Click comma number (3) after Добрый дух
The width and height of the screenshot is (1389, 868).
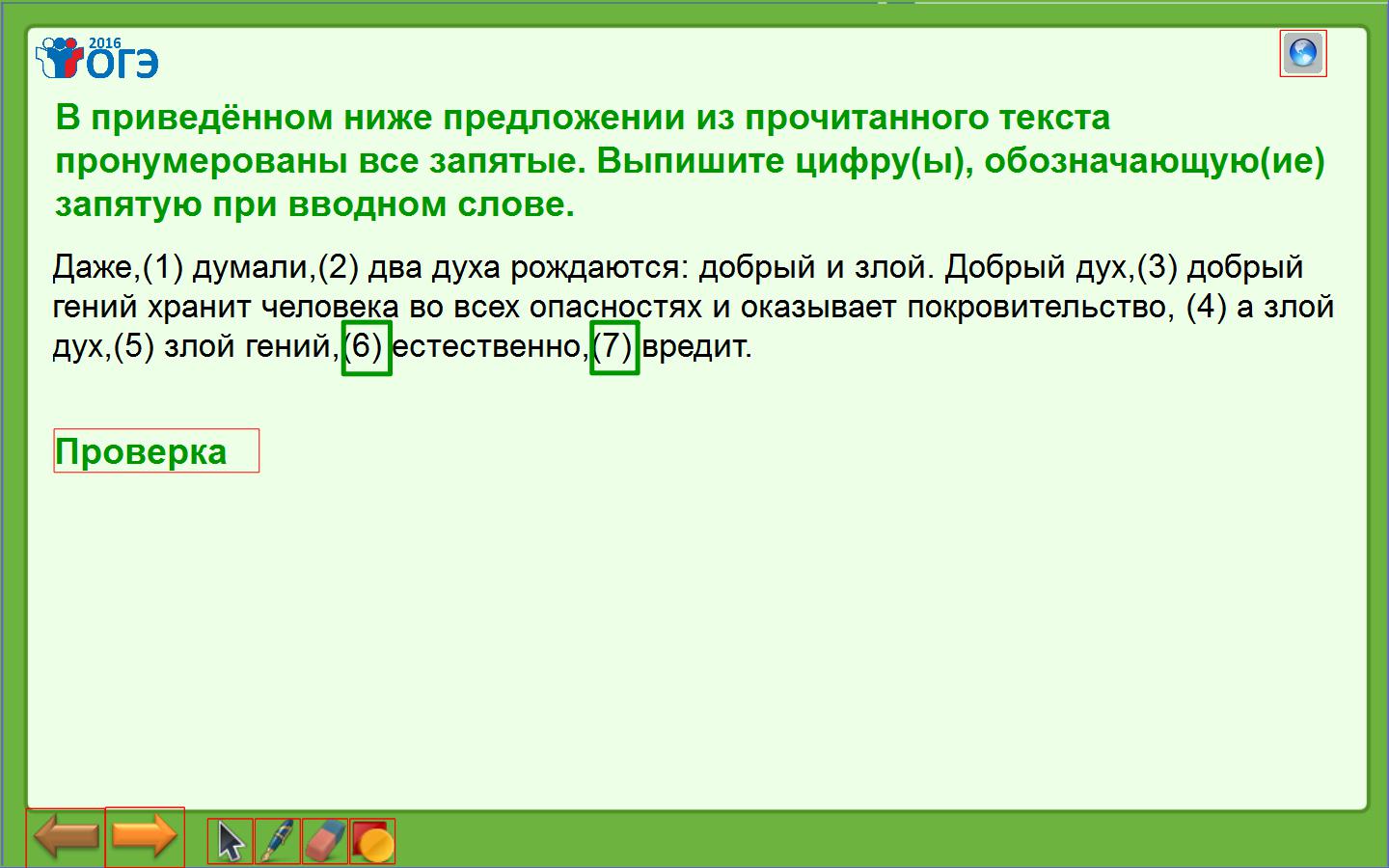tap(1157, 267)
